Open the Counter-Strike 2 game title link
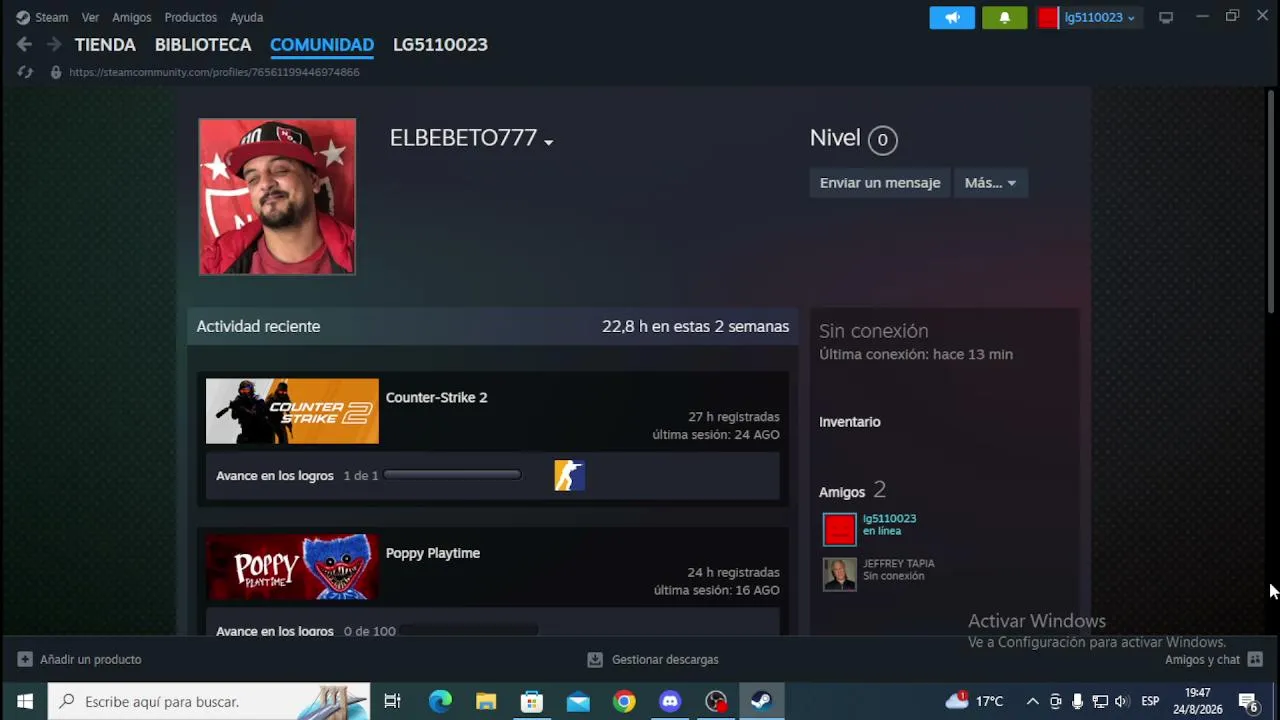Viewport: 1280px width, 720px height. [x=436, y=398]
